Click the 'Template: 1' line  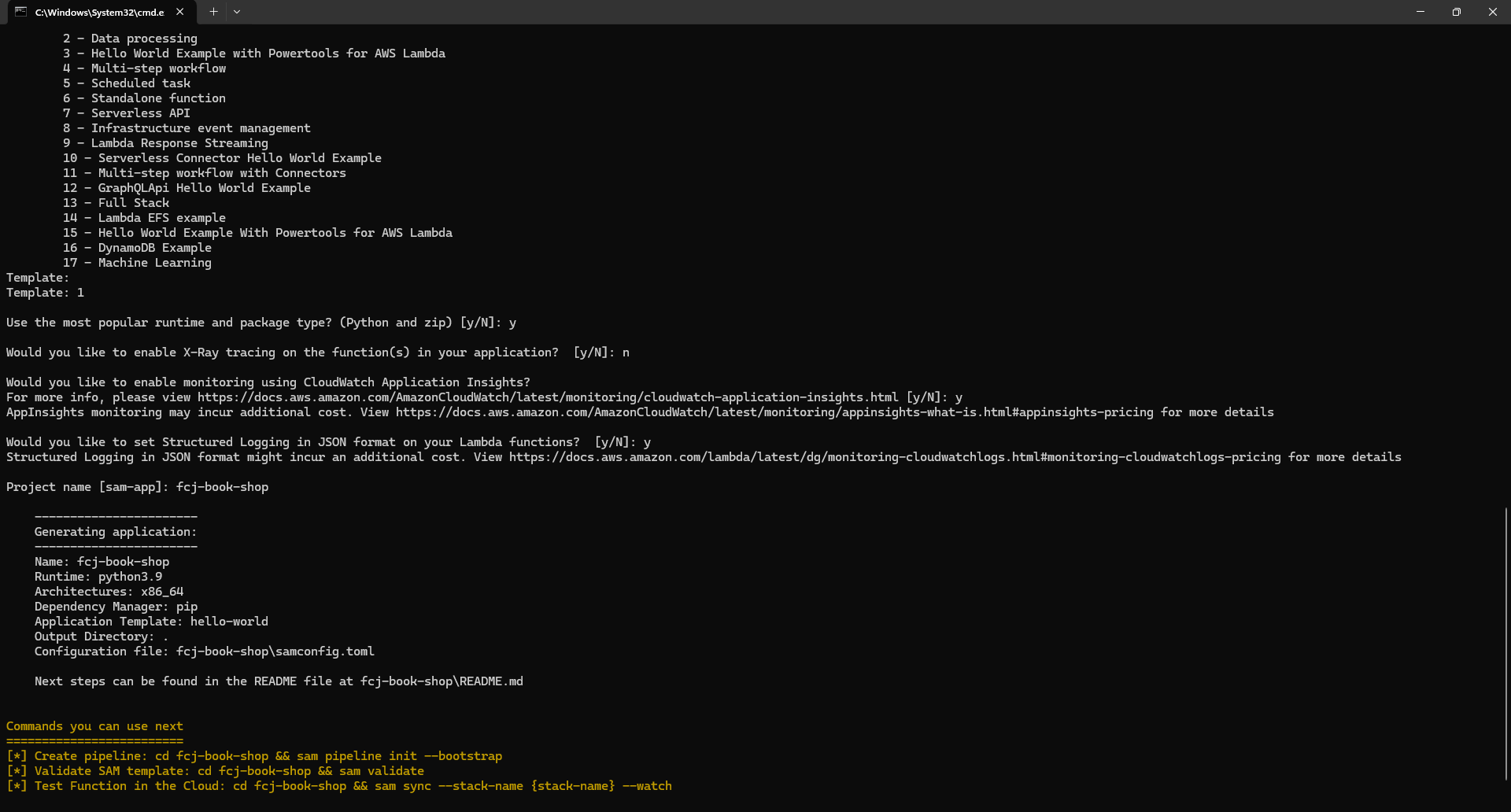coord(45,293)
